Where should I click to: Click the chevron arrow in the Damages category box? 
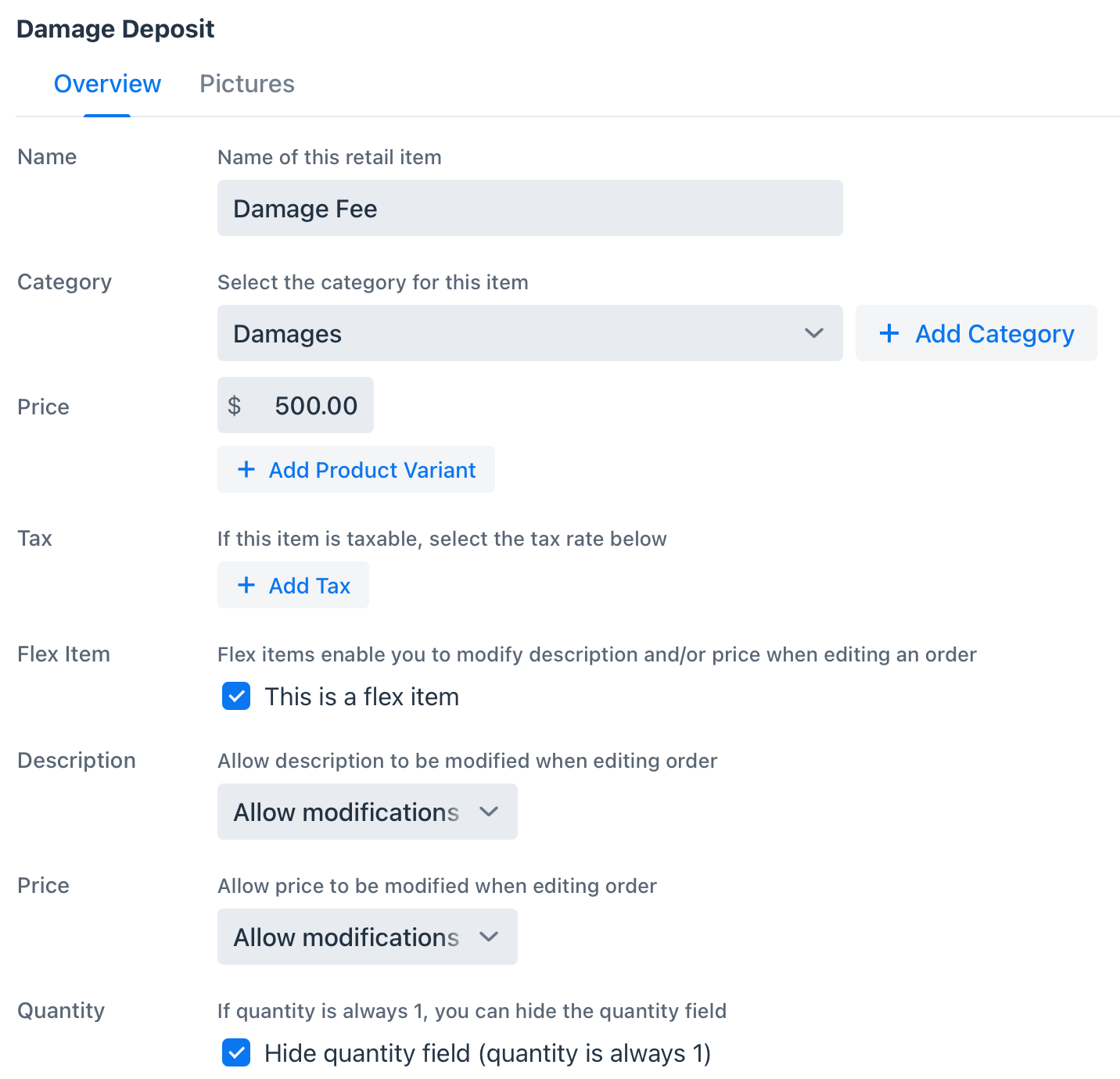pos(814,333)
